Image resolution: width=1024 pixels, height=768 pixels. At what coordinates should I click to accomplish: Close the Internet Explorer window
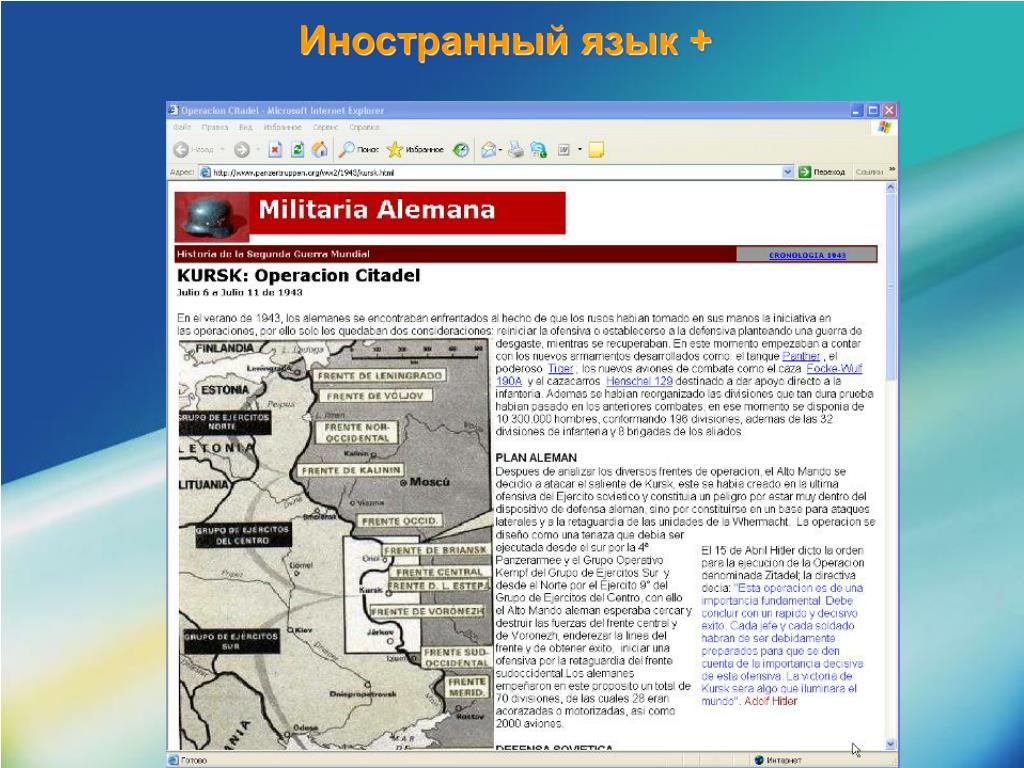[888, 111]
